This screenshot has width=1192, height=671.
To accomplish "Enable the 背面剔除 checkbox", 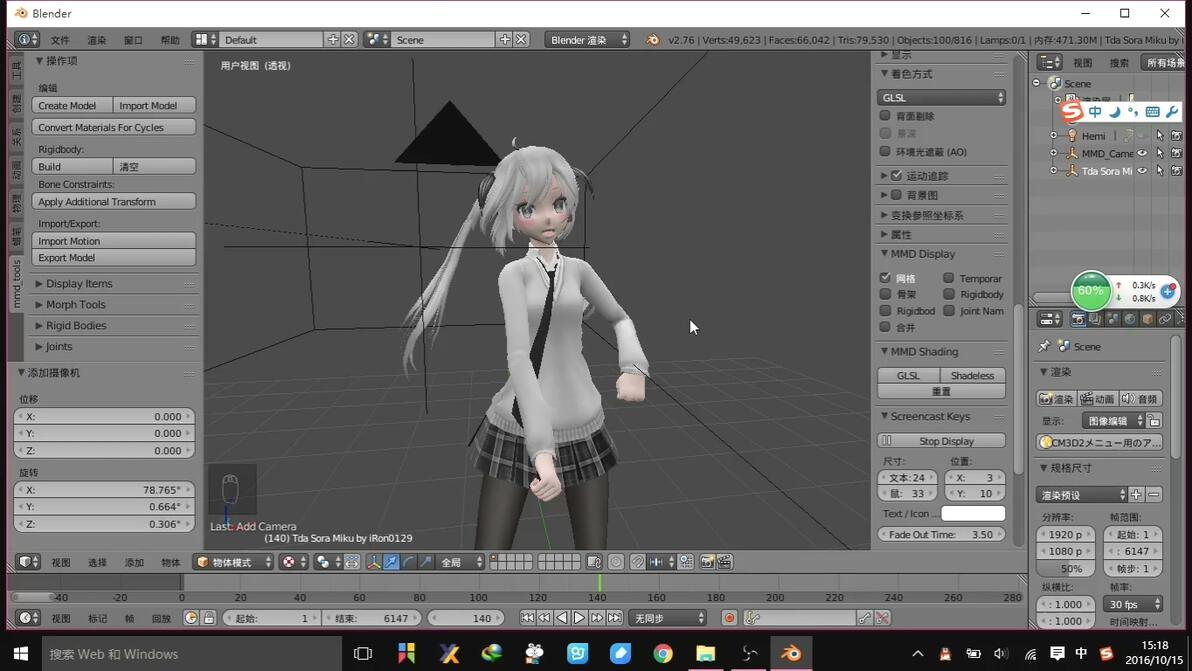I will coord(885,116).
